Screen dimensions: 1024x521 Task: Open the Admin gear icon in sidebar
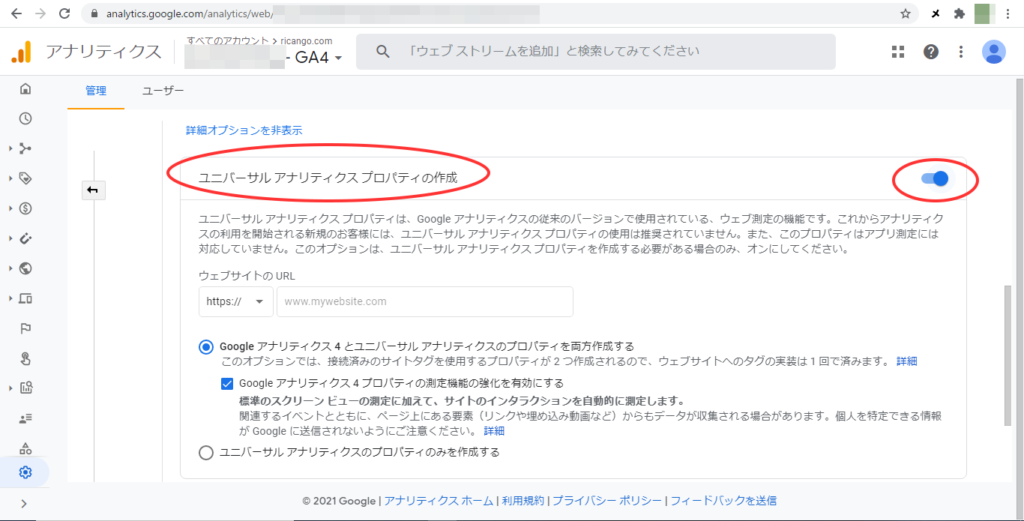25,472
